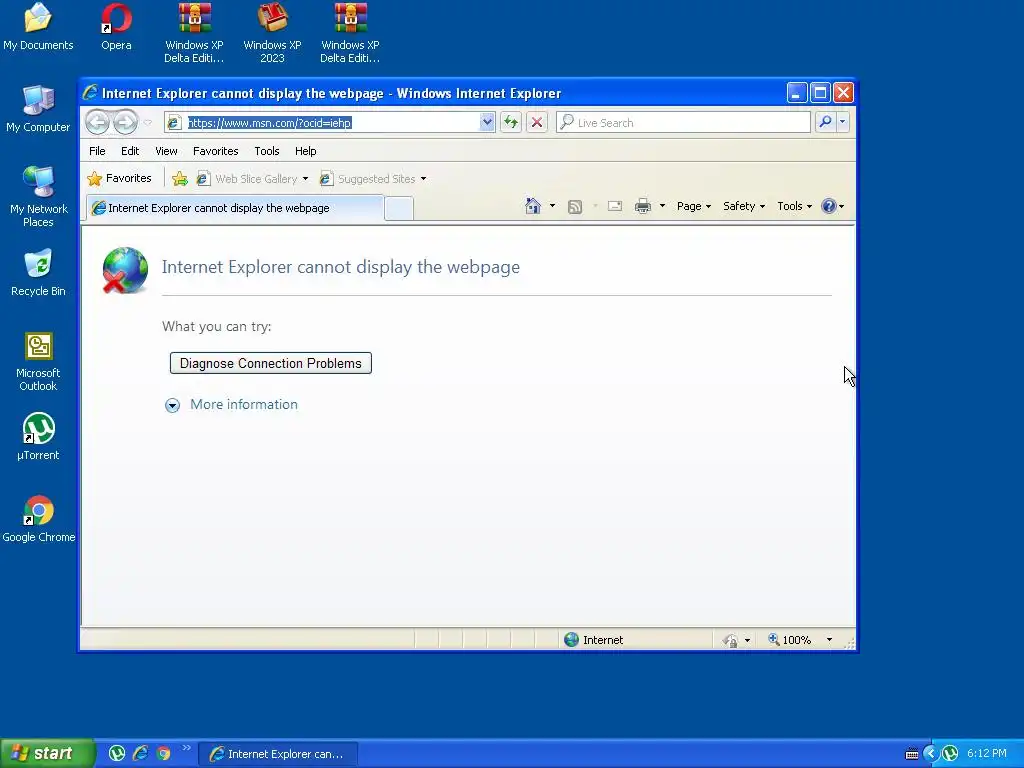
Task: Open Suggested Sites link
Action: click(x=368, y=179)
